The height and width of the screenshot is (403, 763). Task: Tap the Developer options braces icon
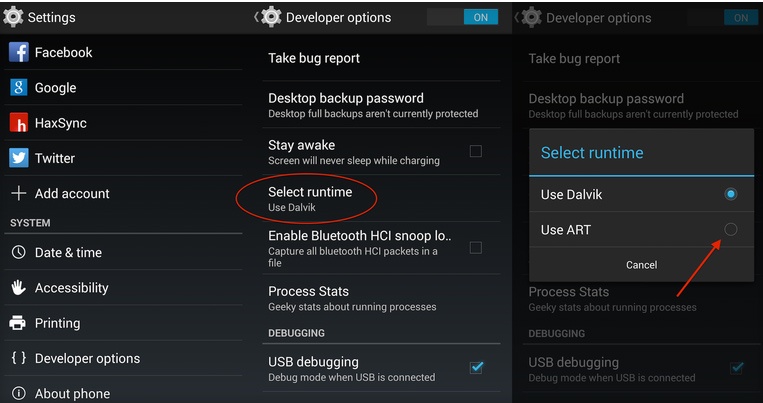point(18,358)
